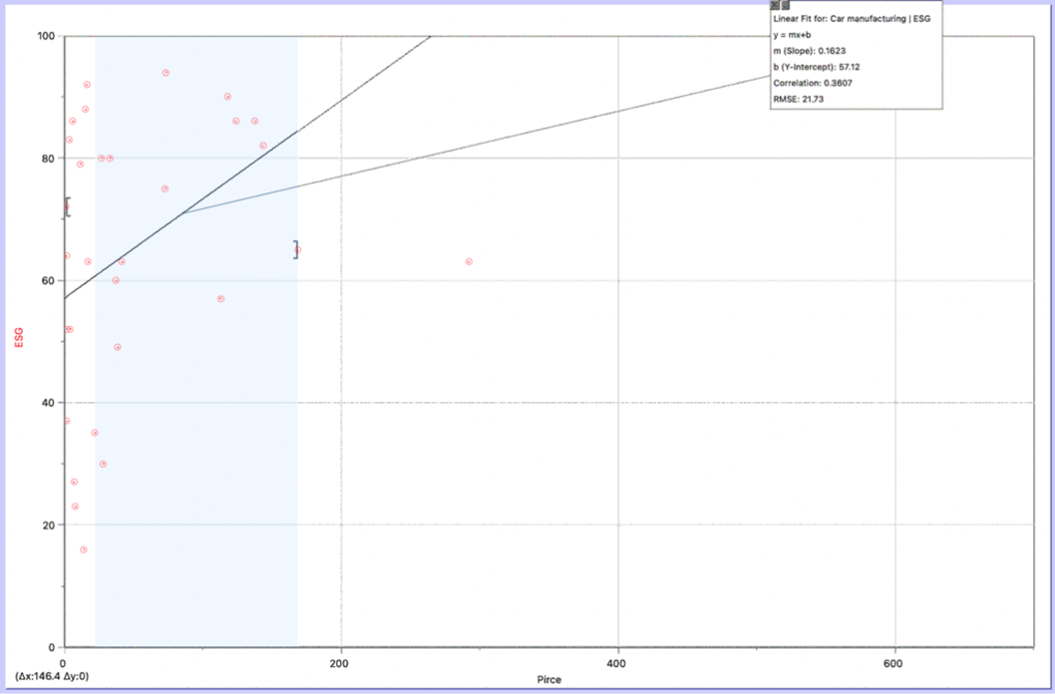Click the right bracket fit-range handle
Viewport: 1055px width, 694px height.
[296, 250]
